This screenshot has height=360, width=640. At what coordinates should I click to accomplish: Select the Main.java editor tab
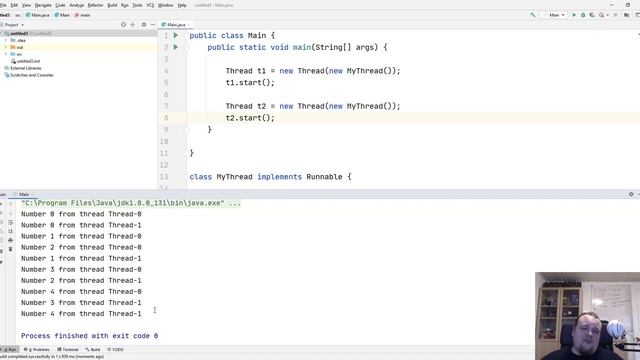pos(176,25)
